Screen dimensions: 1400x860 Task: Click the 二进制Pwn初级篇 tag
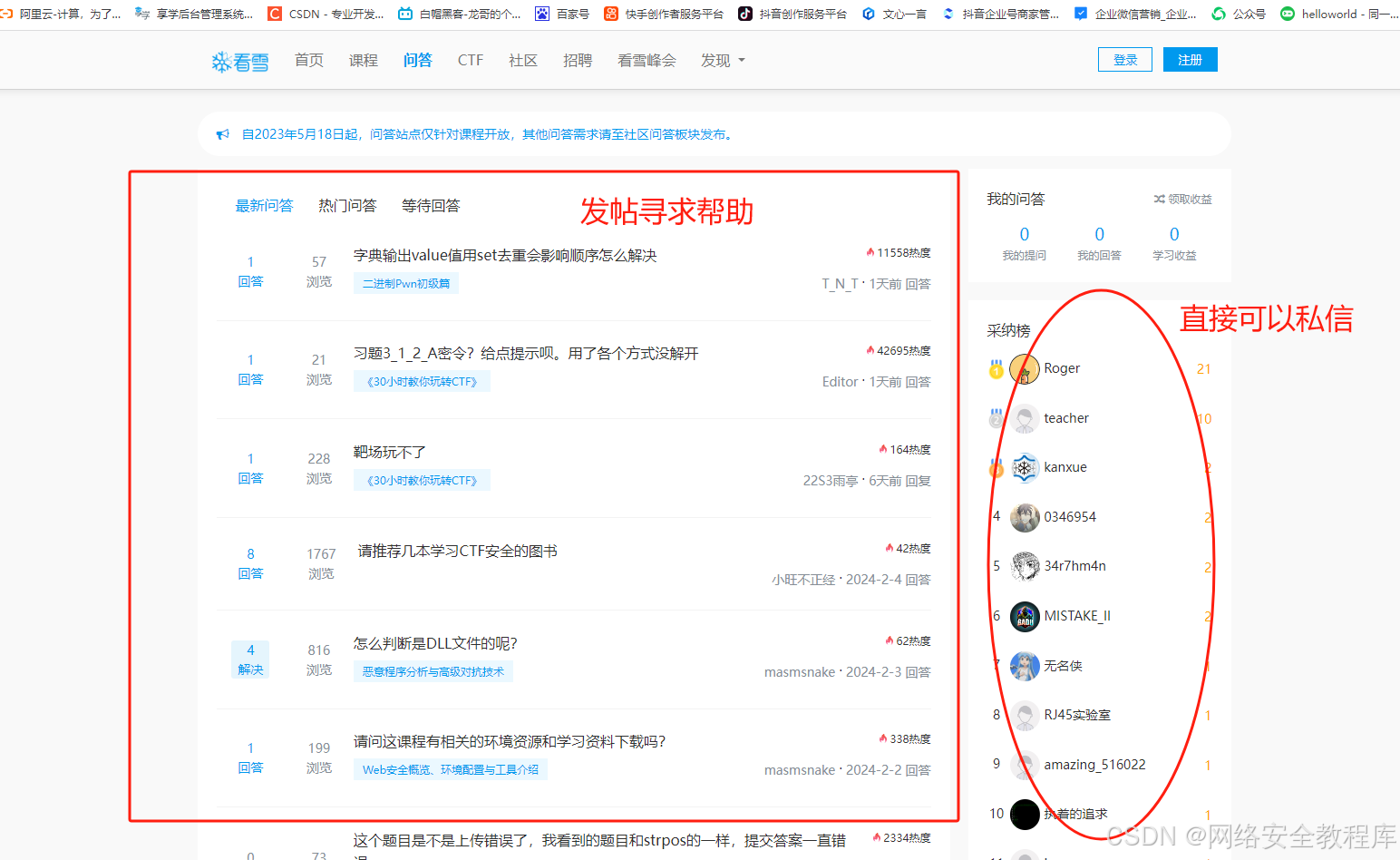click(406, 283)
